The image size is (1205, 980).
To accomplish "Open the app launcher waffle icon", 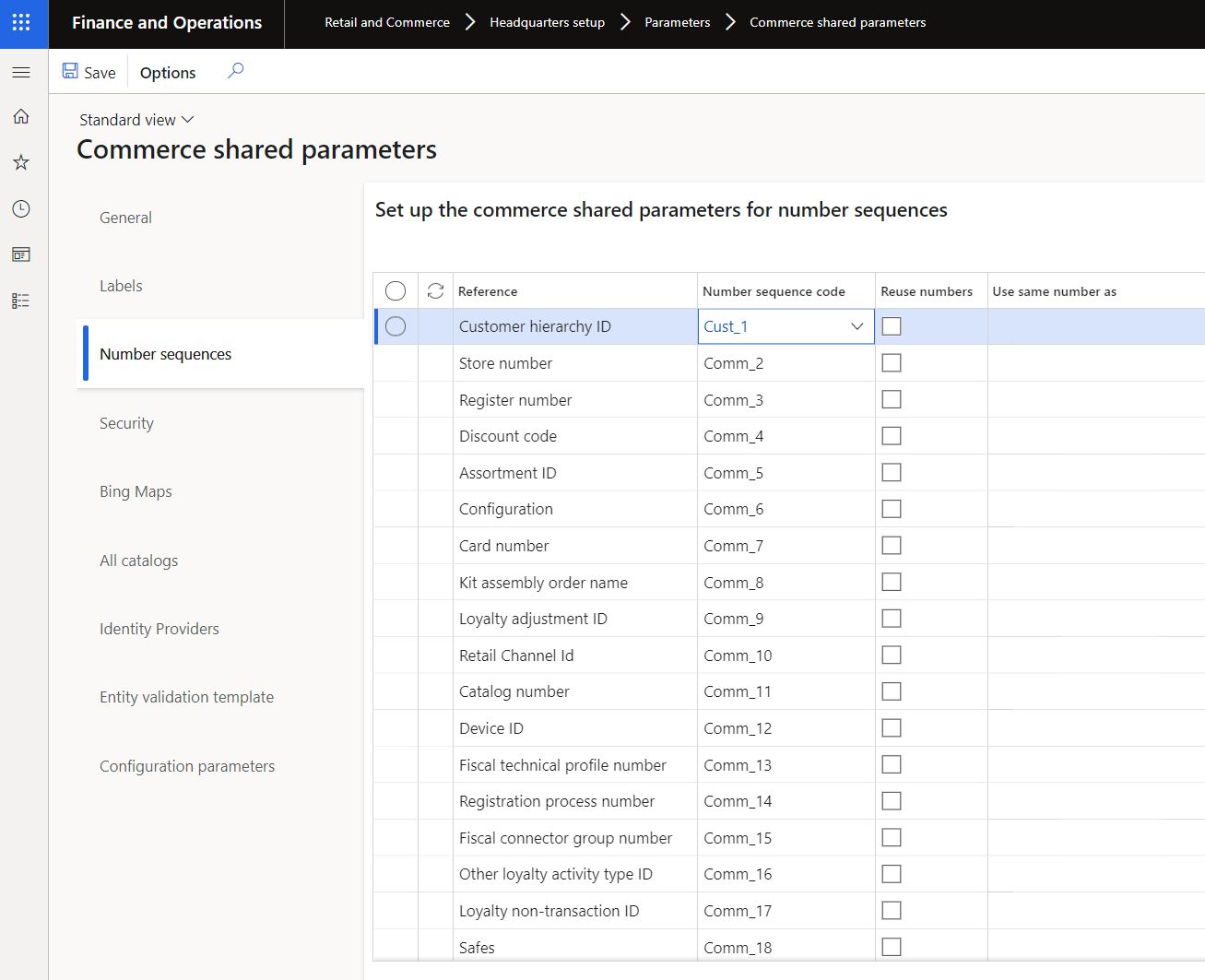I will [x=21, y=22].
